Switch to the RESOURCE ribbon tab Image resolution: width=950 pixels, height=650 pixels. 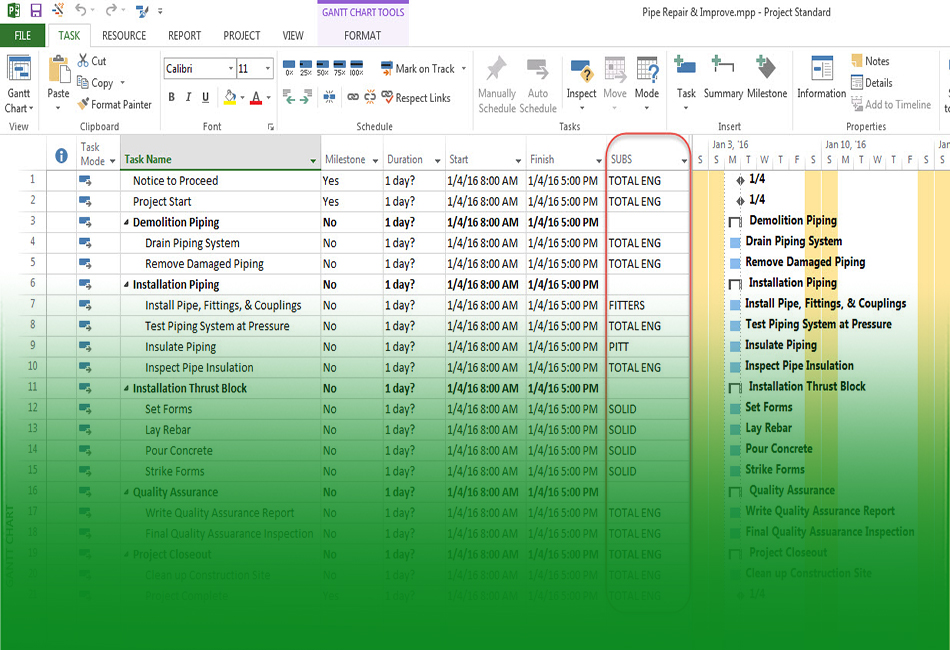[x=123, y=35]
